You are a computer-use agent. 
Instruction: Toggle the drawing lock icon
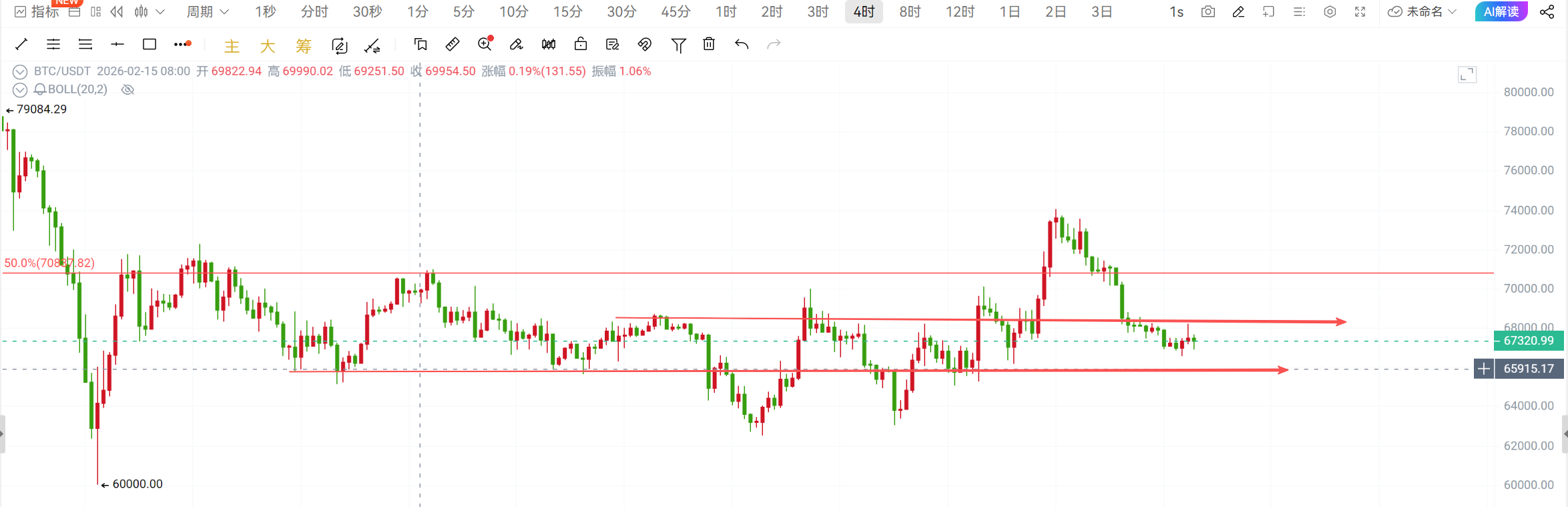[x=581, y=44]
